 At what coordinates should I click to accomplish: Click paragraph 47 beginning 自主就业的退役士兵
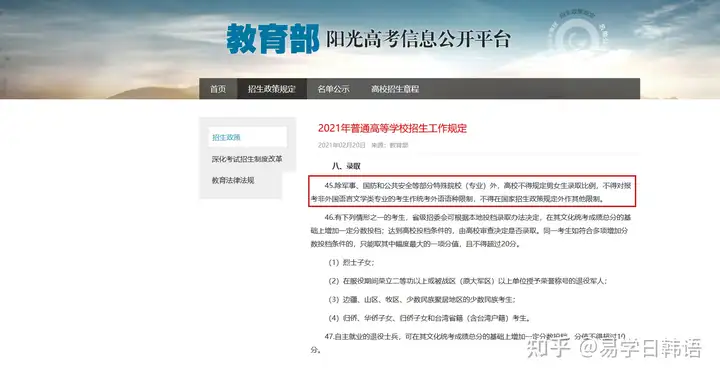pyautogui.click(x=468, y=343)
